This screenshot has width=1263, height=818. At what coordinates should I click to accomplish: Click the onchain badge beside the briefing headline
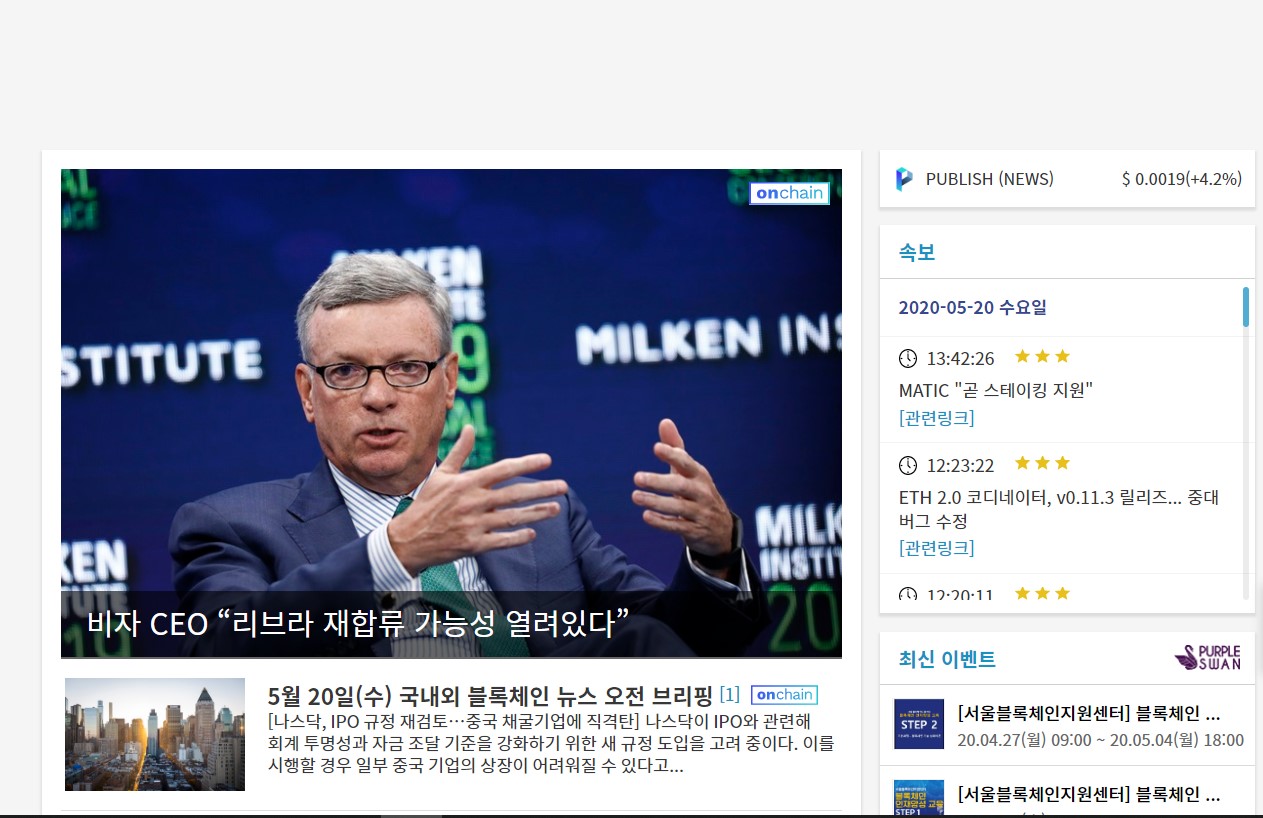pos(784,695)
